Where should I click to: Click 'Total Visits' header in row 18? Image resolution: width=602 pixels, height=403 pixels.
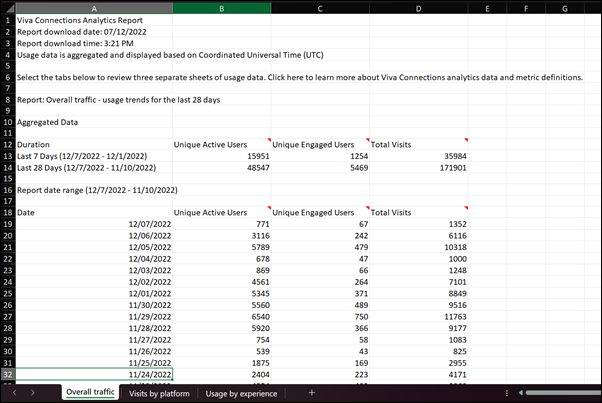tap(418, 213)
